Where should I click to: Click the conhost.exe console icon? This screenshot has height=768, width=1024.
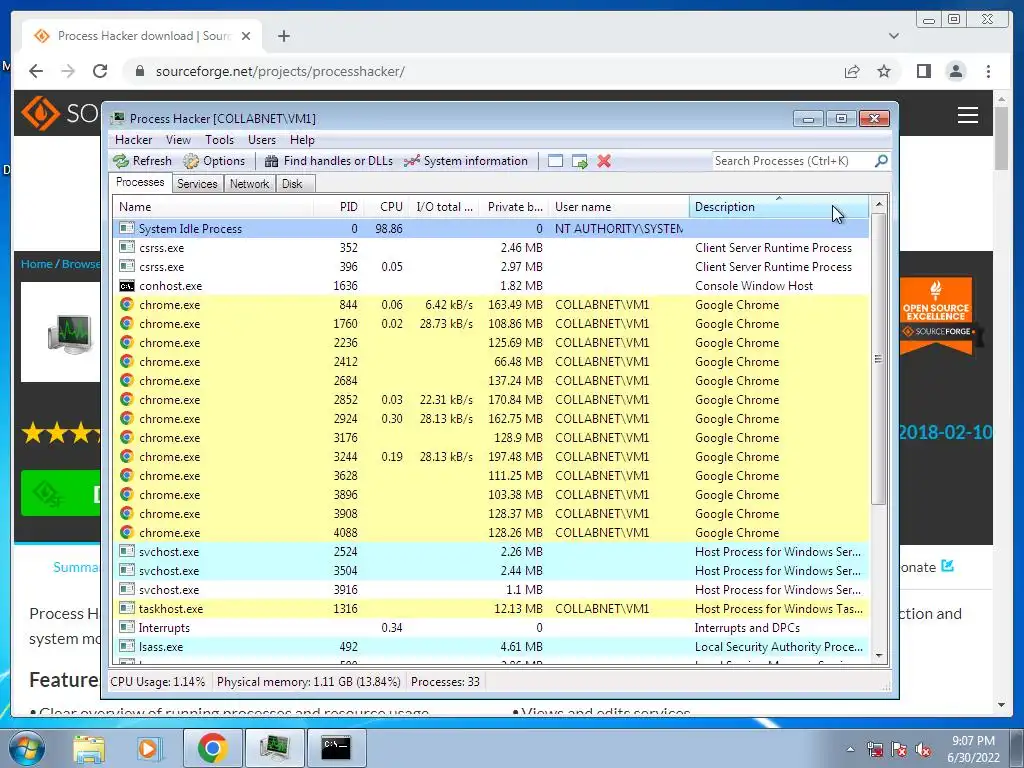pyautogui.click(x=127, y=286)
